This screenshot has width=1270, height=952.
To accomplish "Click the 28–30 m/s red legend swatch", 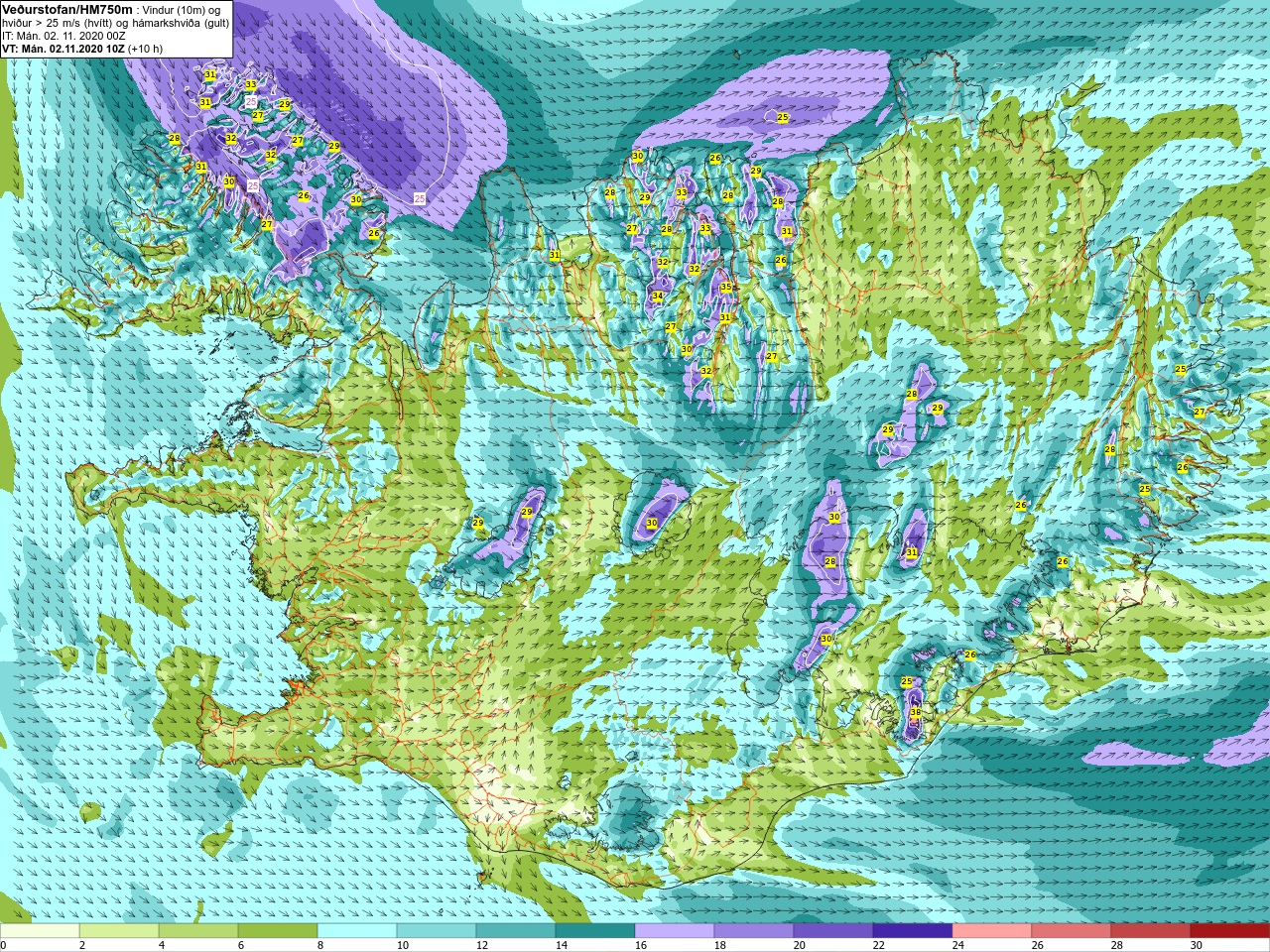I will click(x=1151, y=931).
